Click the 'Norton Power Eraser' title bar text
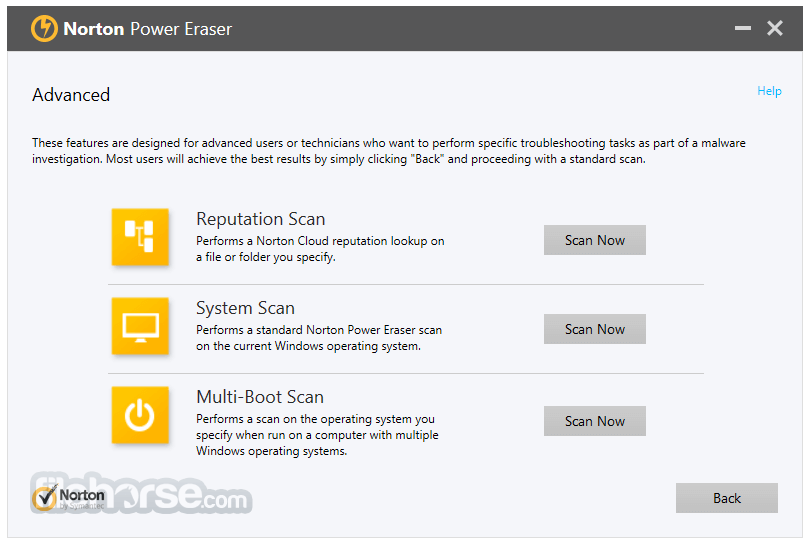This screenshot has height=544, width=809. tap(148, 29)
